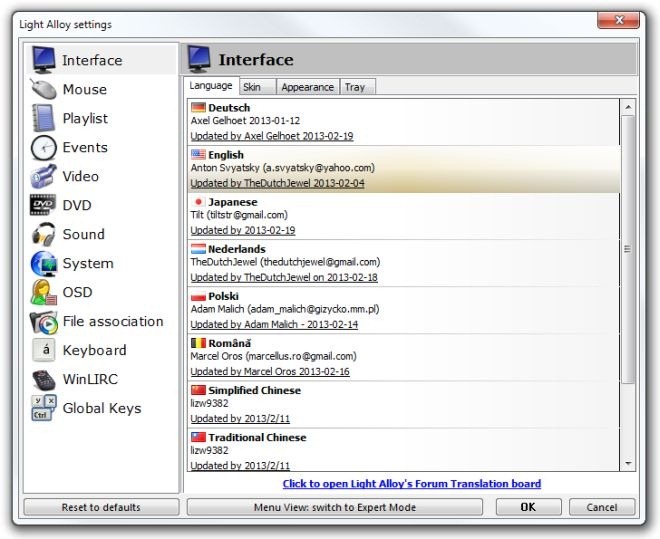Click 'Tilt (tiltstr@gmail.com)' author text
This screenshot has width=660, height=539.
point(239,215)
